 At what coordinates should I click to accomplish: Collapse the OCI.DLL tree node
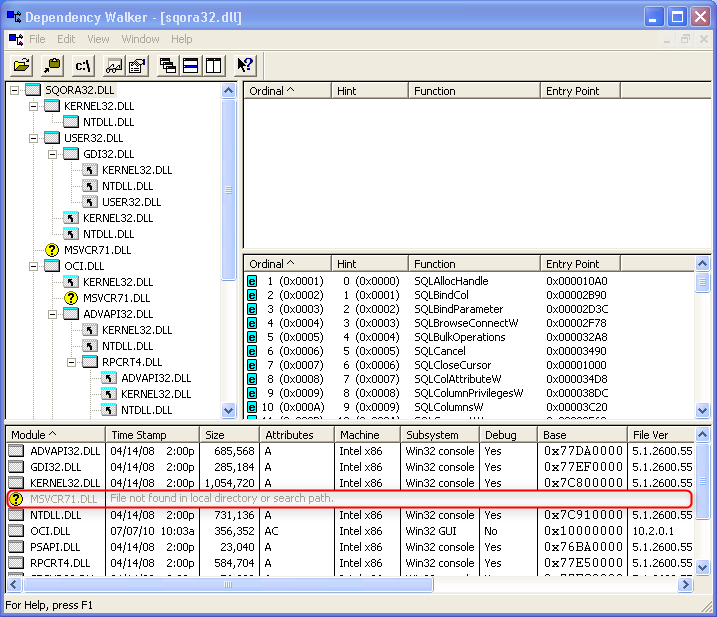(33, 267)
